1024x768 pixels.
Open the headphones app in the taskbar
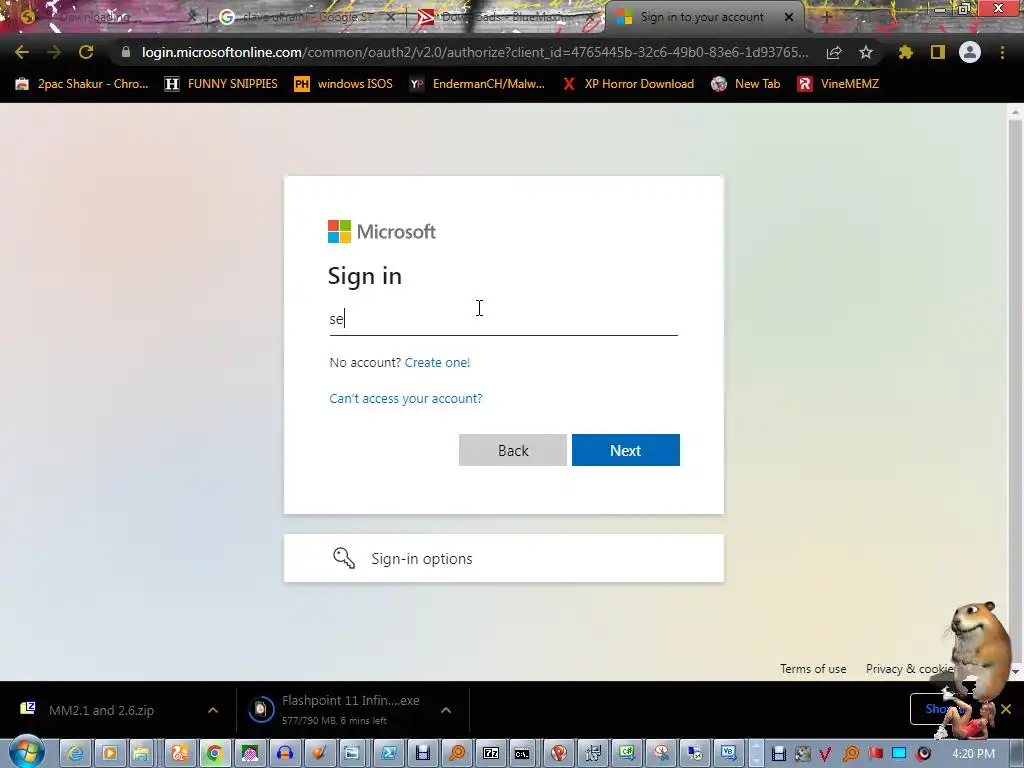pyautogui.click(x=285, y=754)
